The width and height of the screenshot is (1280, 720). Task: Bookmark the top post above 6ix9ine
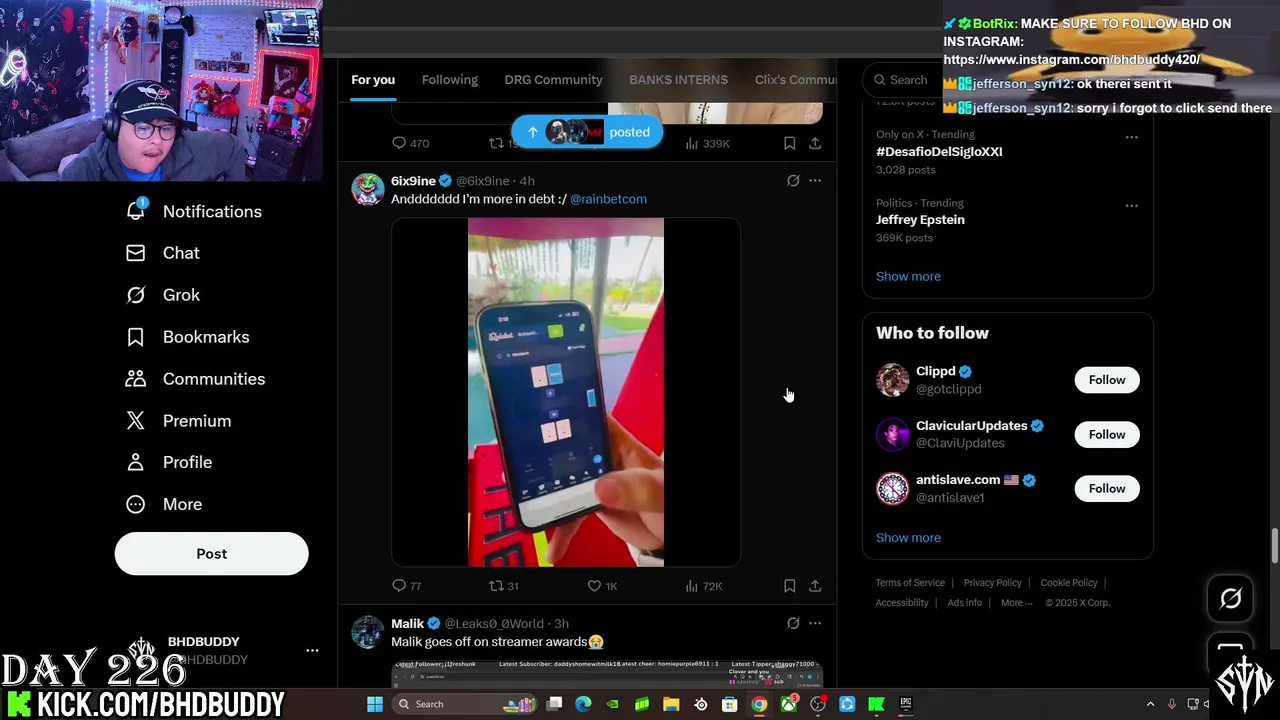point(789,143)
